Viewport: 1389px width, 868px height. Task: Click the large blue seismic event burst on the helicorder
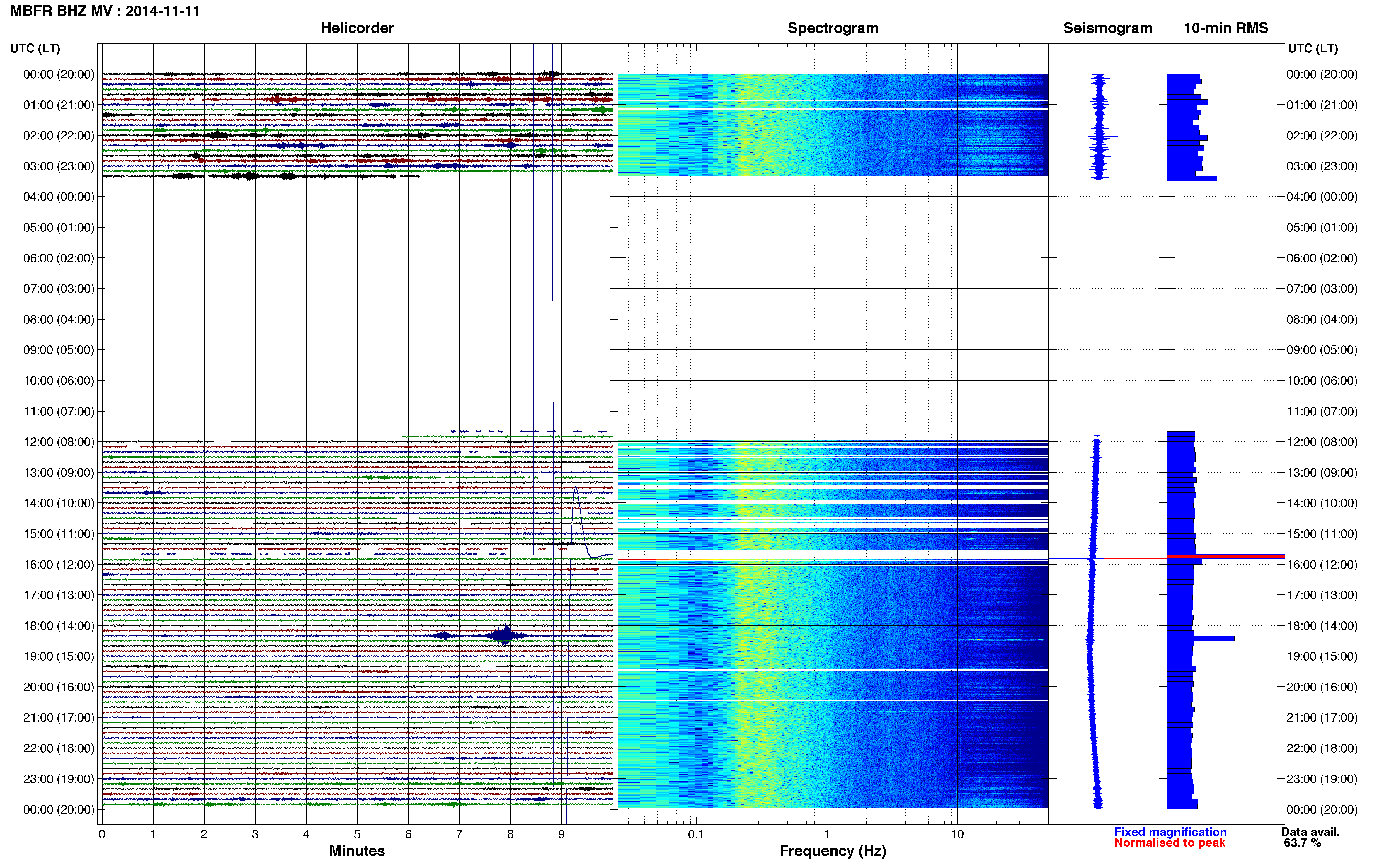tap(503, 635)
